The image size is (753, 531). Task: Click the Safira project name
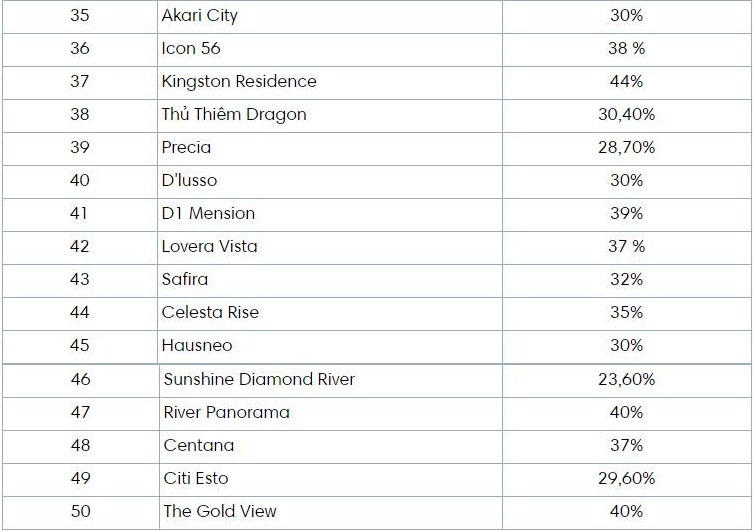coord(185,279)
